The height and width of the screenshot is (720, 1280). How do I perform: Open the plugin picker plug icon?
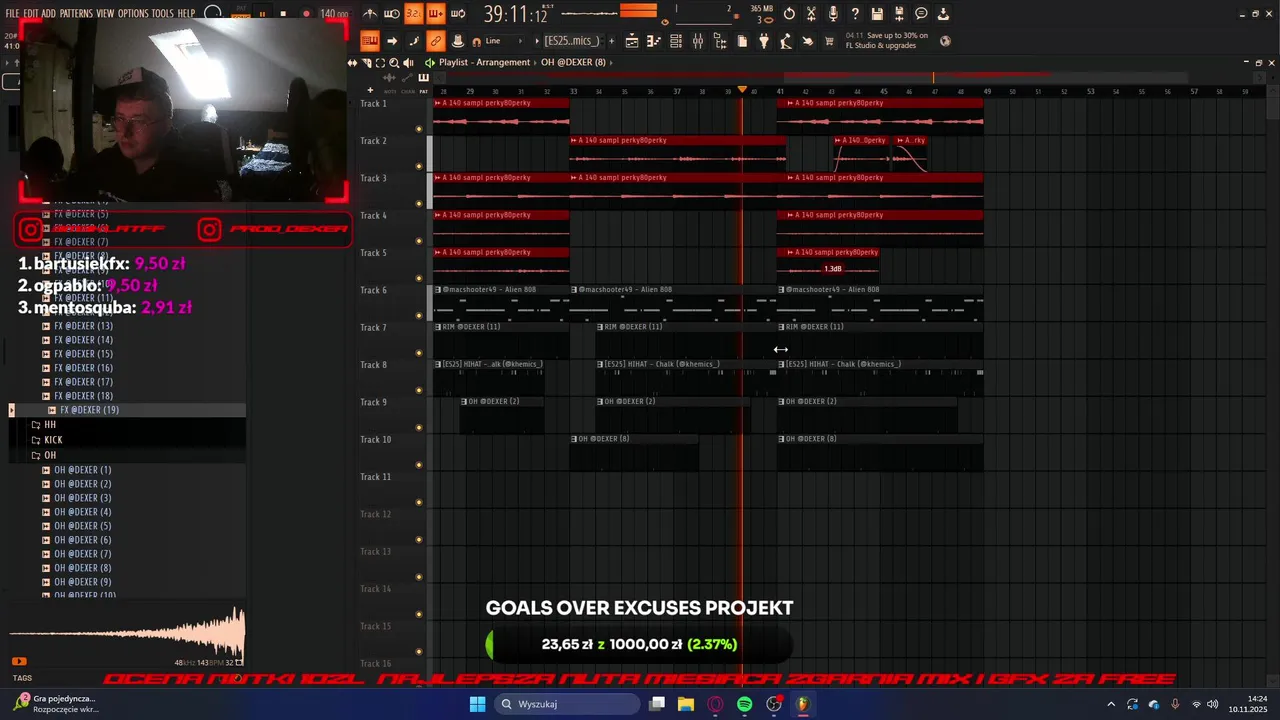pos(764,41)
